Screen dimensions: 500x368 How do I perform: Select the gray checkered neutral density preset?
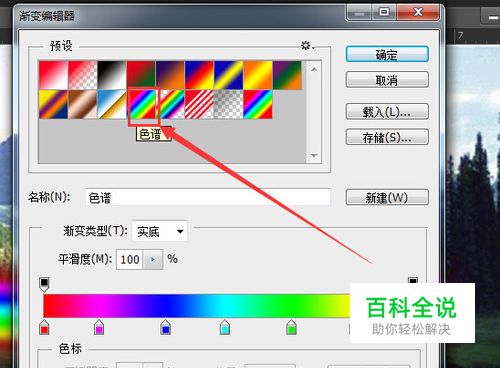tap(229, 104)
